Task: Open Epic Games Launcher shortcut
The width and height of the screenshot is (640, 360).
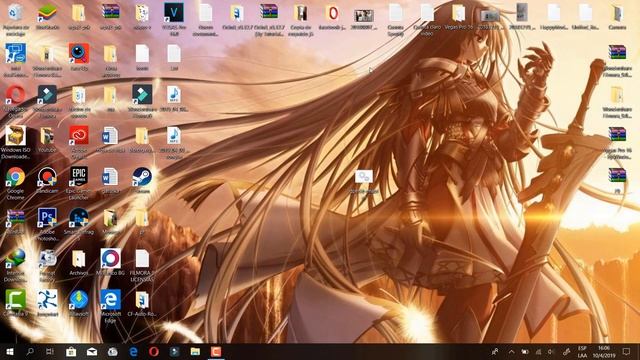Action: point(79,177)
